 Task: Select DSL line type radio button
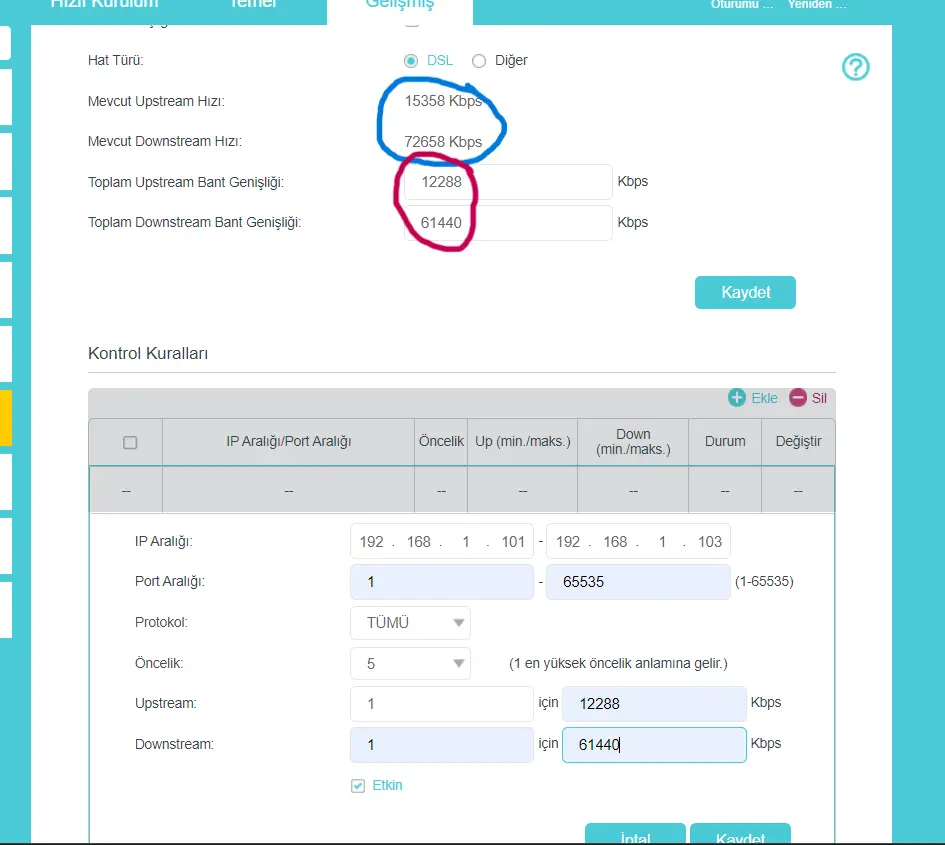(x=411, y=61)
